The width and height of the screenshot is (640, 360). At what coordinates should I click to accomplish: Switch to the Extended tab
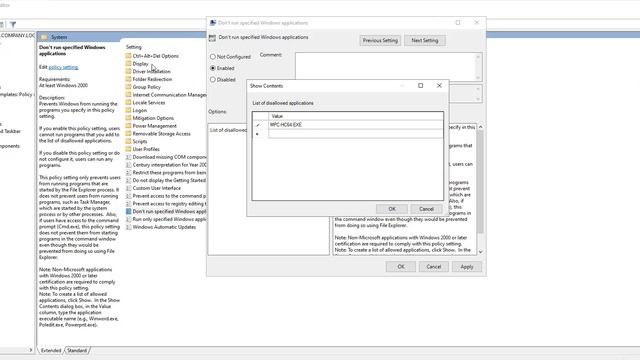[x=51, y=351]
